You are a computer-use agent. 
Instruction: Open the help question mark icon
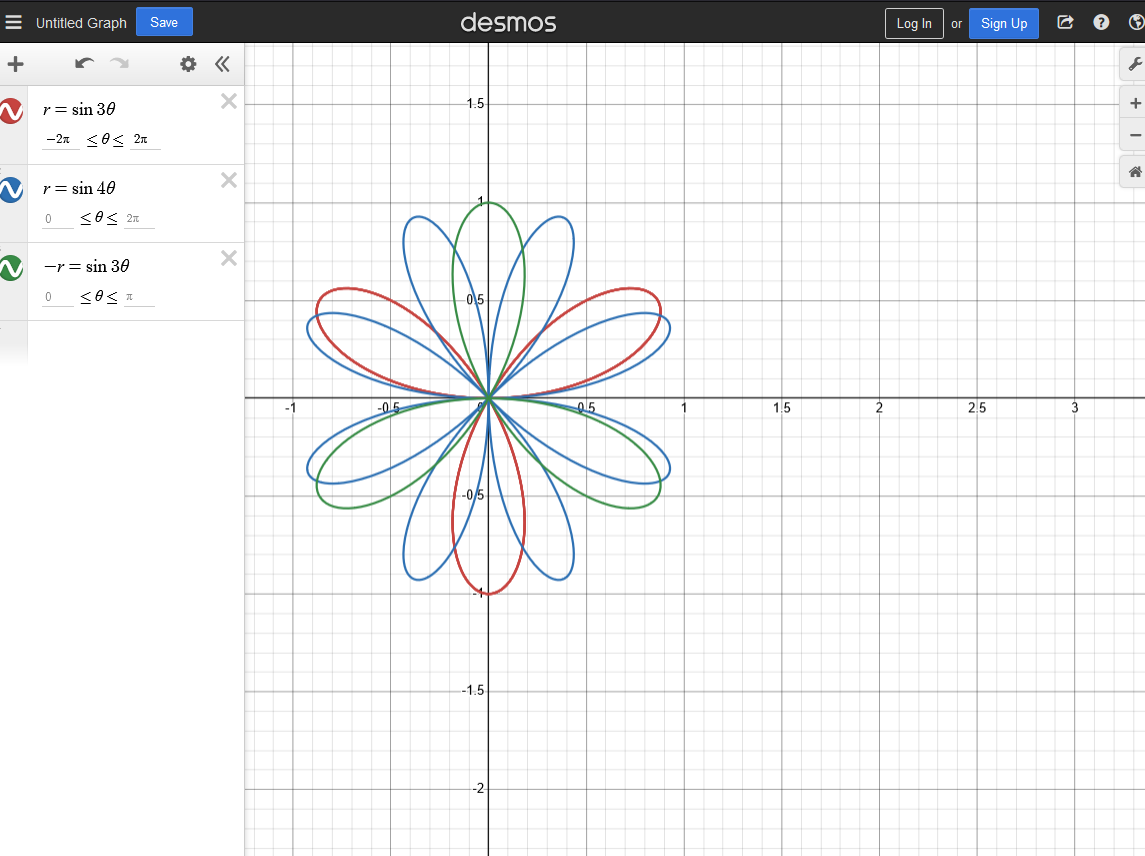tap(1101, 22)
